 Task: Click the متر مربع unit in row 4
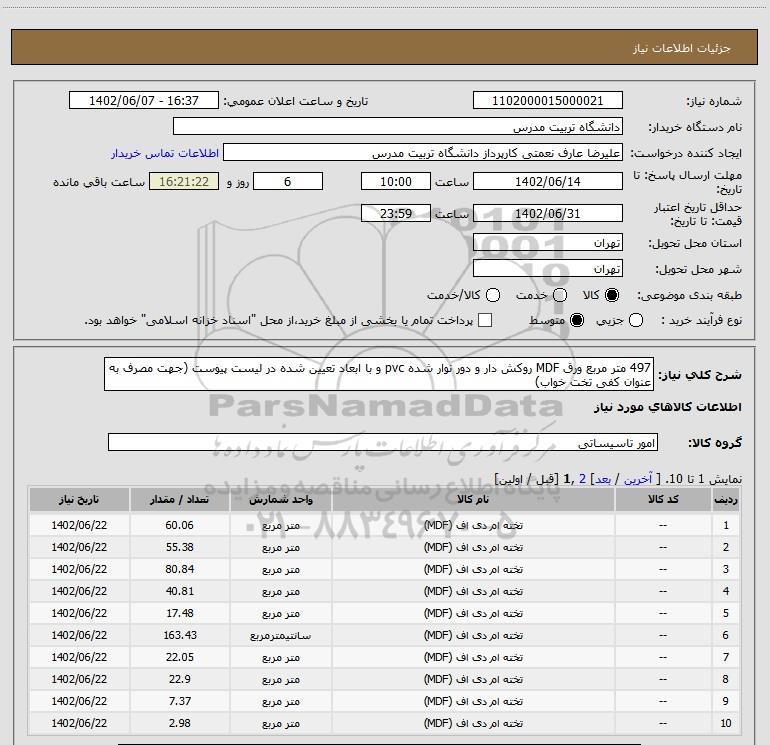(x=281, y=591)
